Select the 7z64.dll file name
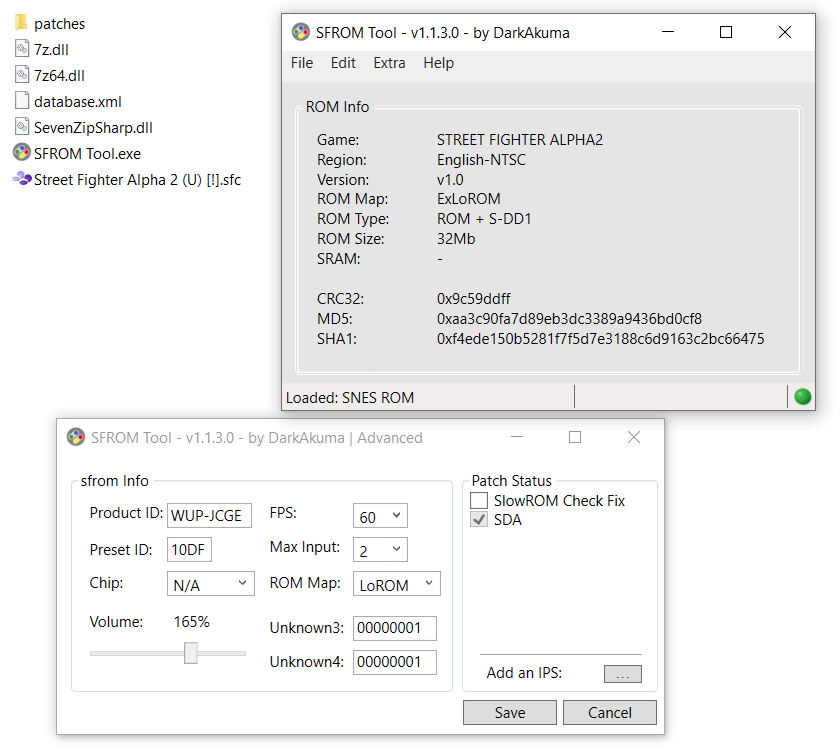Screen dimensions: 840x755 (59, 76)
